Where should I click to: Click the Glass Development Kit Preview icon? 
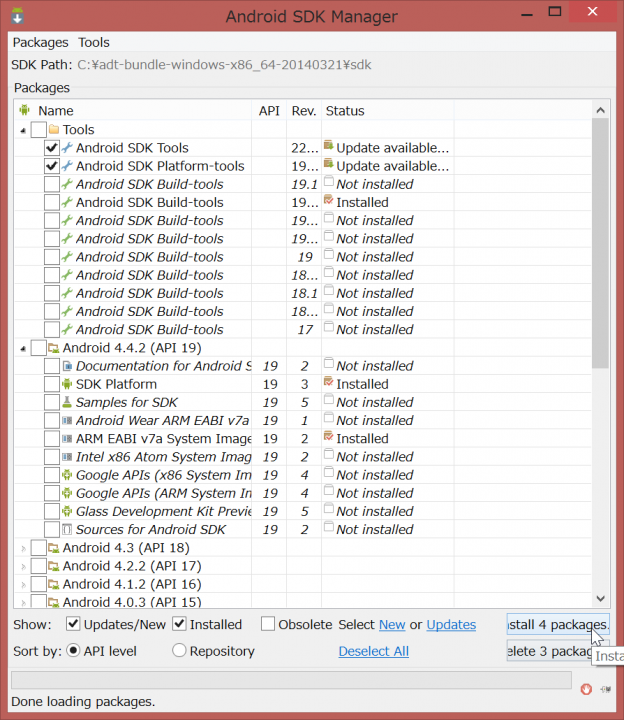(x=67, y=511)
